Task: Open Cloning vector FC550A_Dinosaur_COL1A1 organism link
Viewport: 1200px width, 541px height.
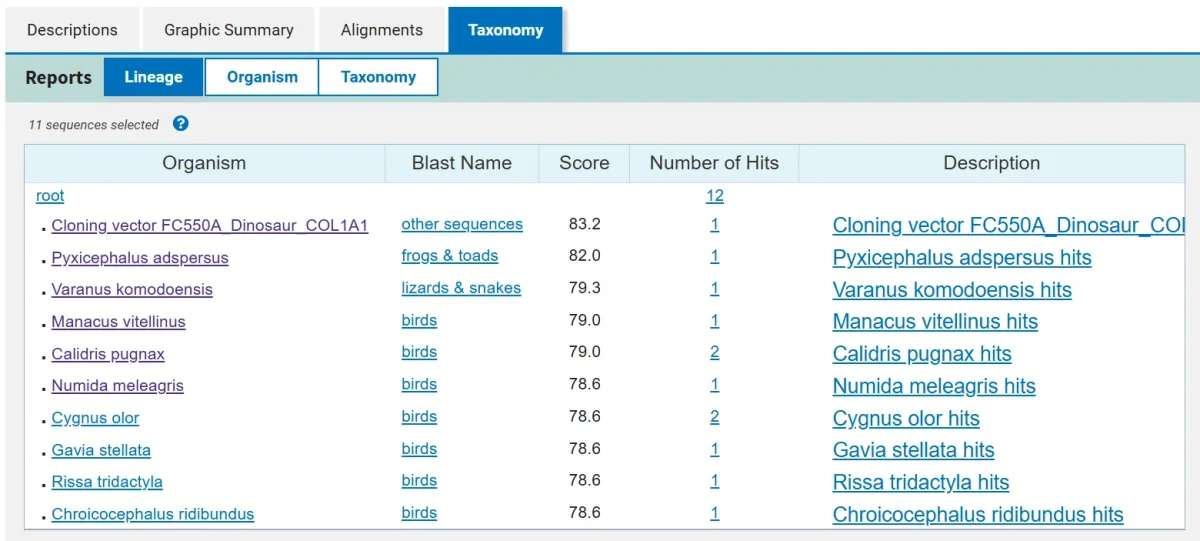Action: [210, 226]
